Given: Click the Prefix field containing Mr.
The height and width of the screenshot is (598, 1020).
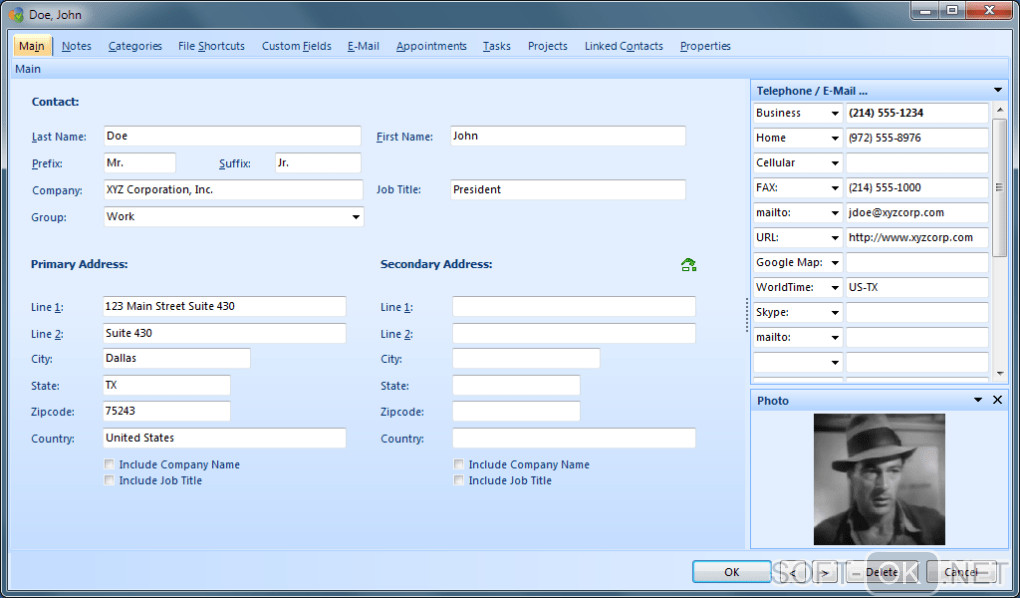Looking at the screenshot, I should [x=139, y=163].
